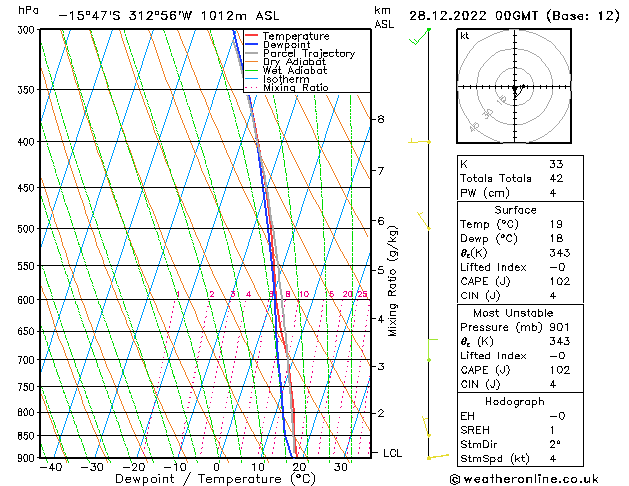The width and height of the screenshot is (629, 486).
Task: Click mixing ratio line label 25
Action: [x=363, y=294]
